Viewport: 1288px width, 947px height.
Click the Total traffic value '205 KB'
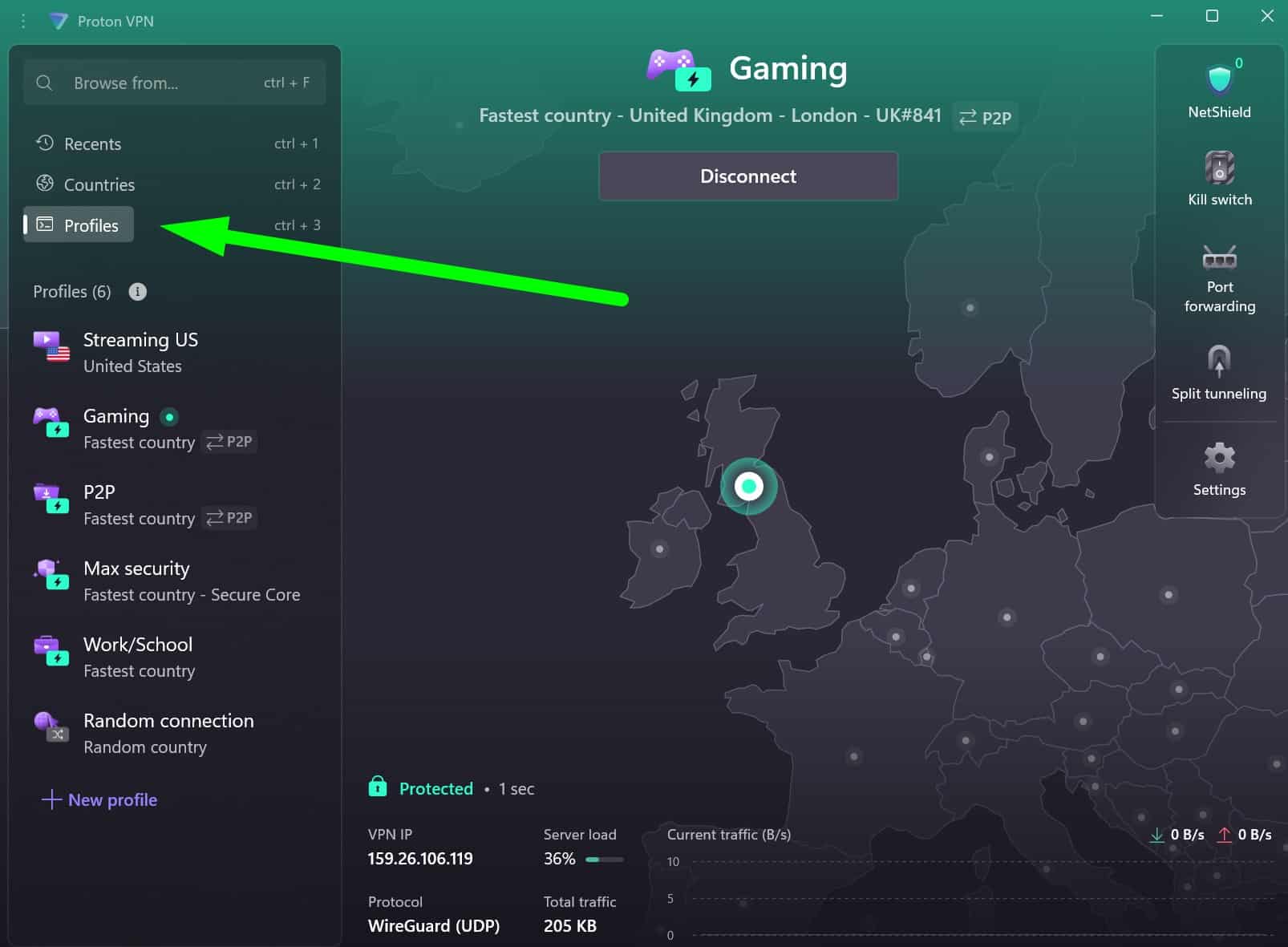click(570, 926)
